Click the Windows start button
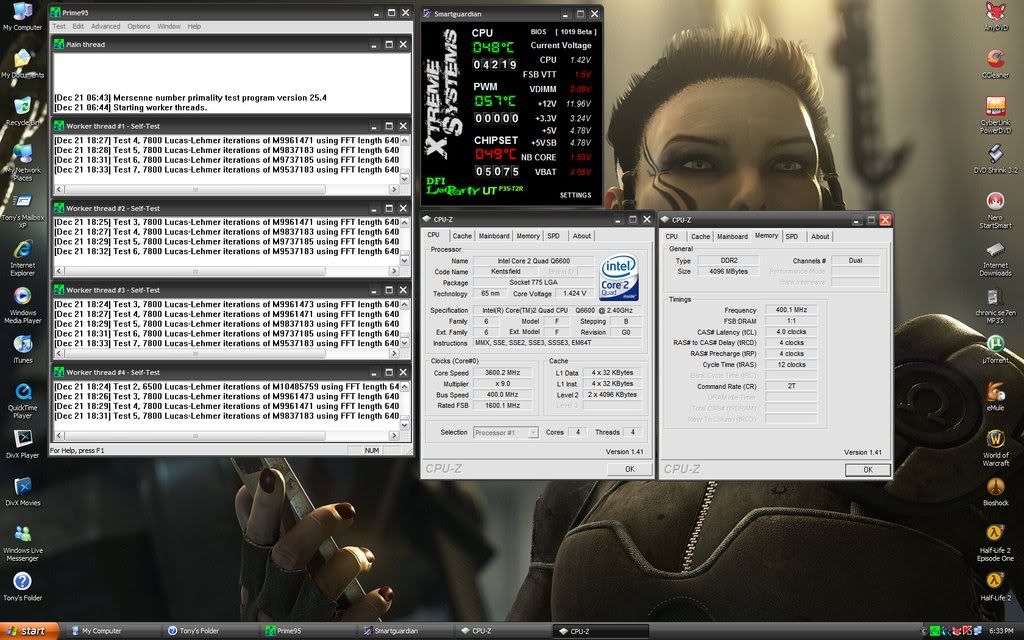The height and width of the screenshot is (640, 1024). pyautogui.click(x=29, y=631)
